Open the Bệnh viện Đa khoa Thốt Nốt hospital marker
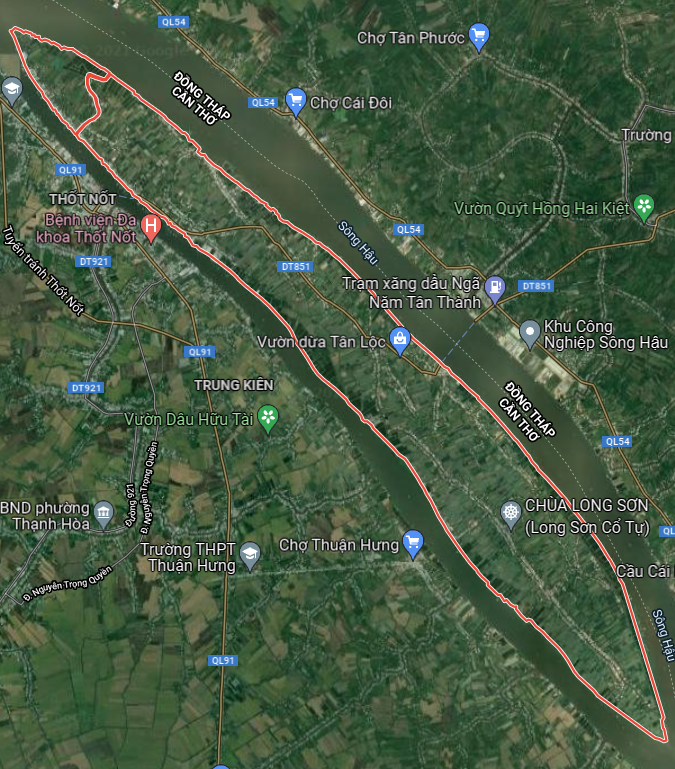Viewport: 675px width, 769px height. point(151,228)
